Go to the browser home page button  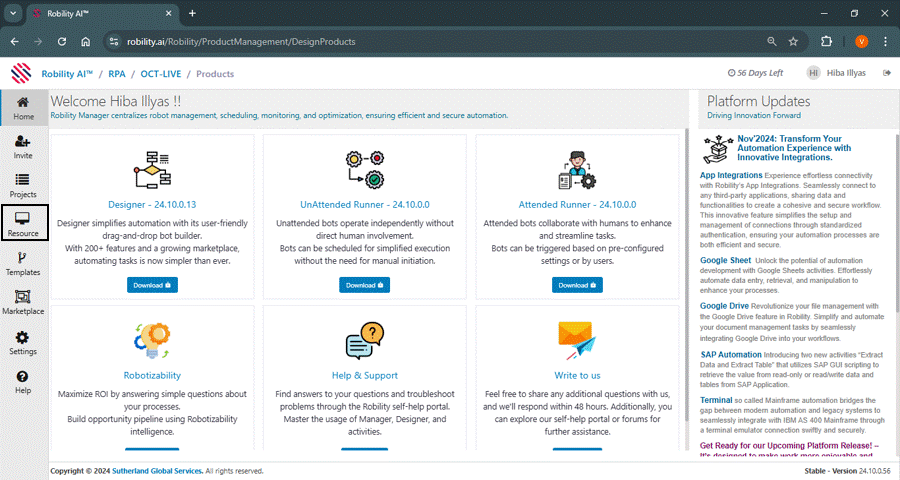(x=86, y=41)
